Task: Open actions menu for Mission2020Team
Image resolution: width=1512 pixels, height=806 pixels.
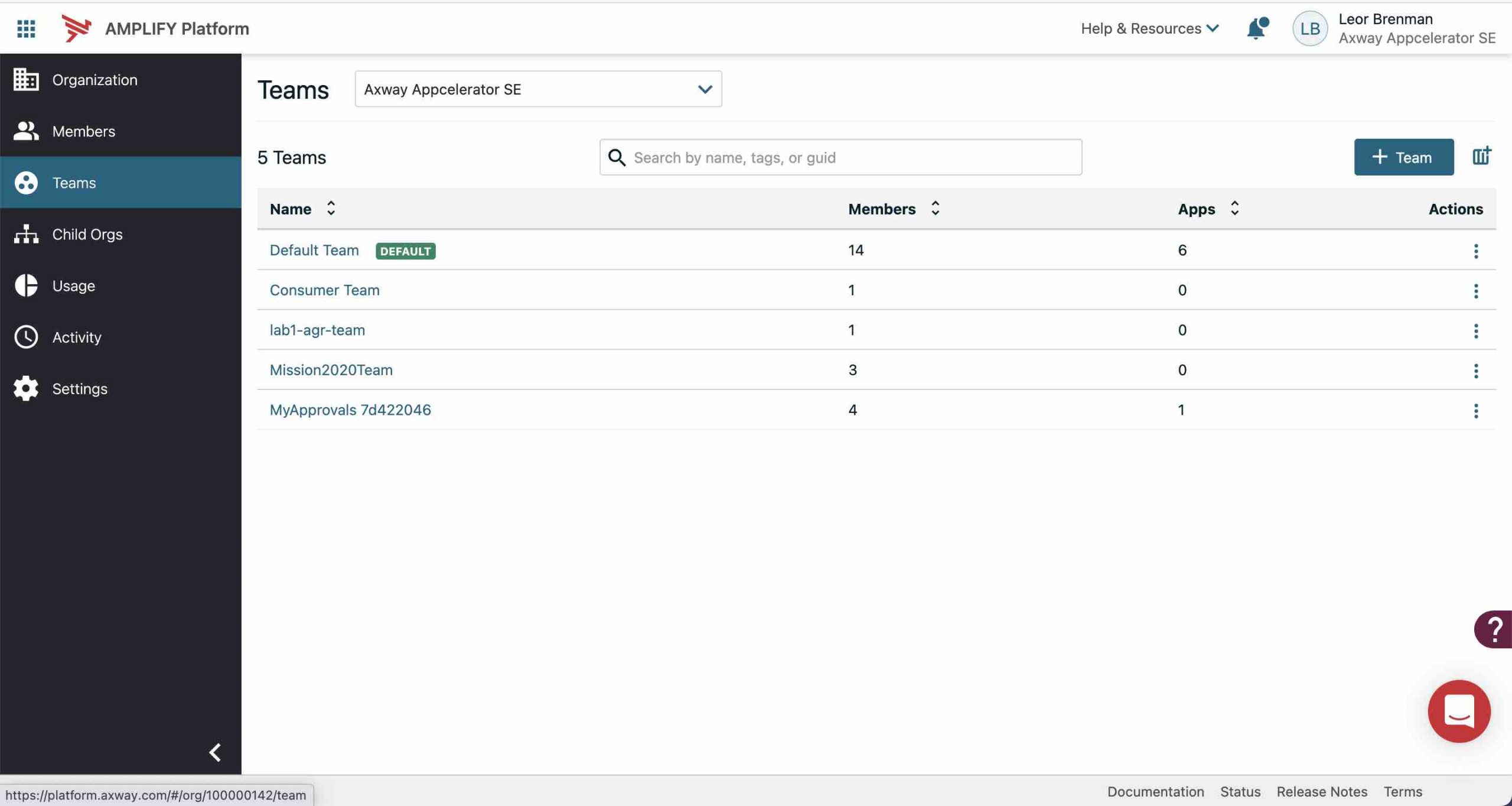Action: 1475,370
